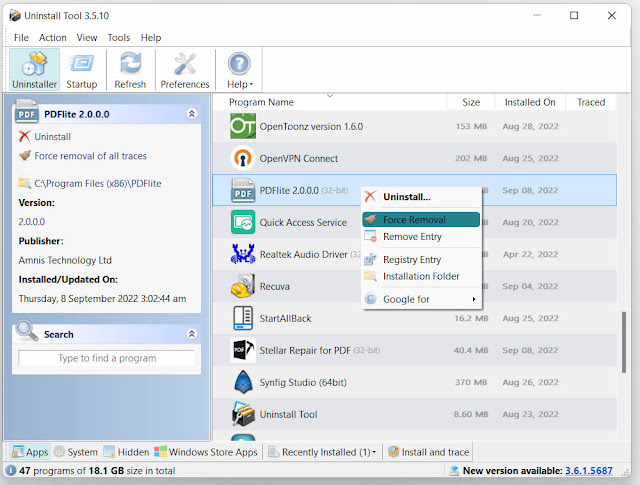Select the Synfig Studio (64bit) row text

(x=303, y=383)
